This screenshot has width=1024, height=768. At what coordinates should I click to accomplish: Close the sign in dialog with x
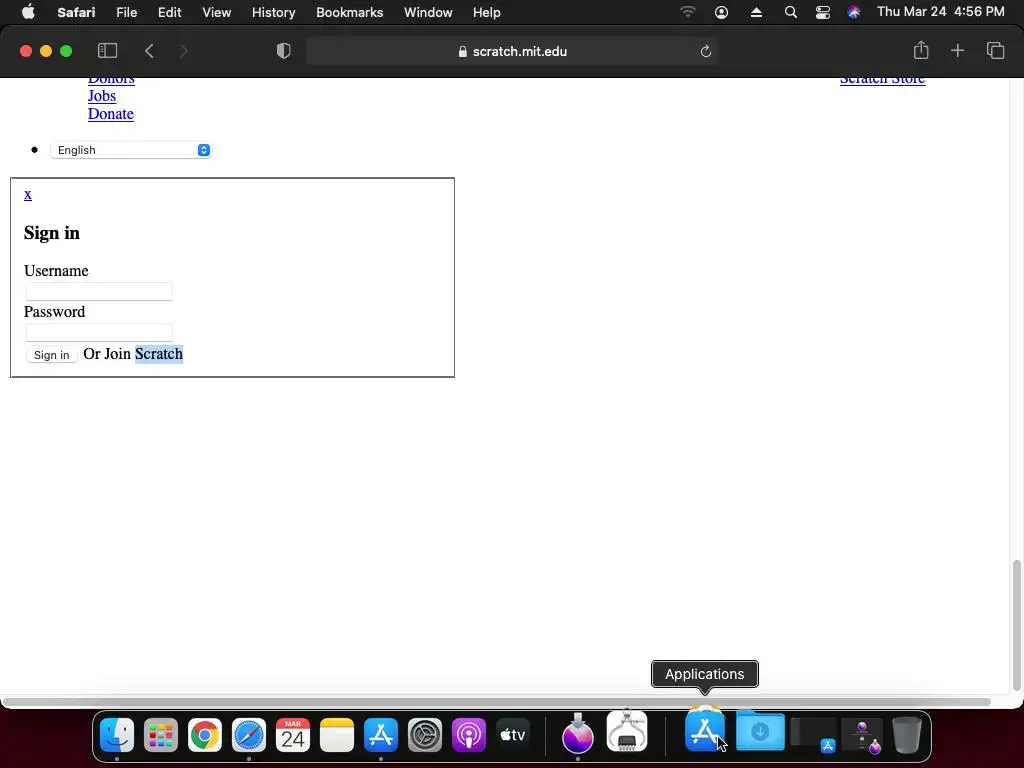[x=27, y=195]
